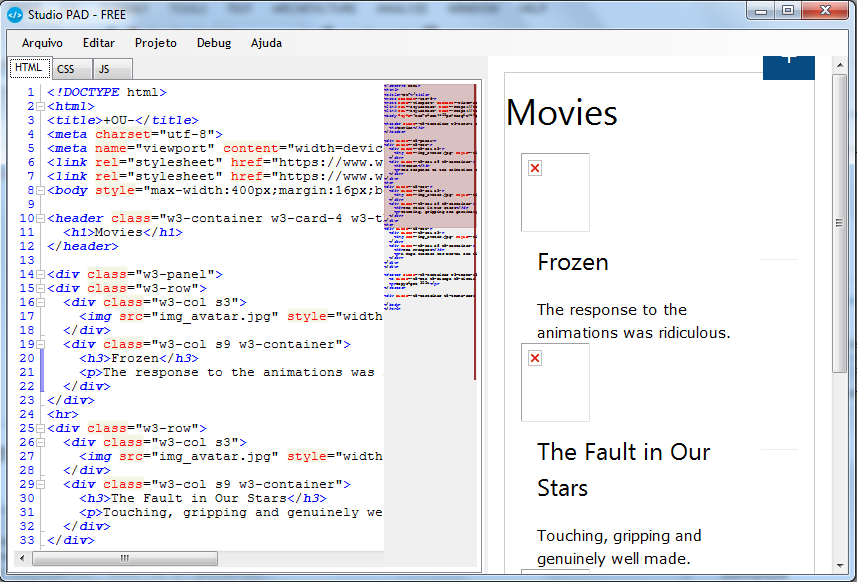
Task: Collapse the w3-row div fold on line 25
Action: pos(40,428)
